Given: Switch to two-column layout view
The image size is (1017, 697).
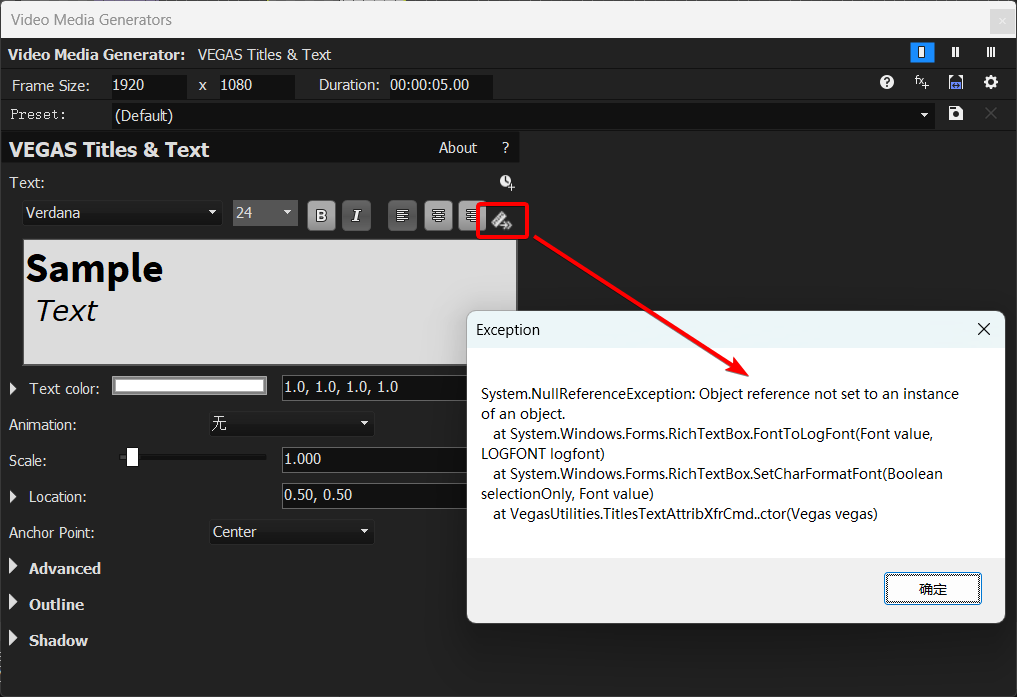Looking at the screenshot, I should point(955,52).
